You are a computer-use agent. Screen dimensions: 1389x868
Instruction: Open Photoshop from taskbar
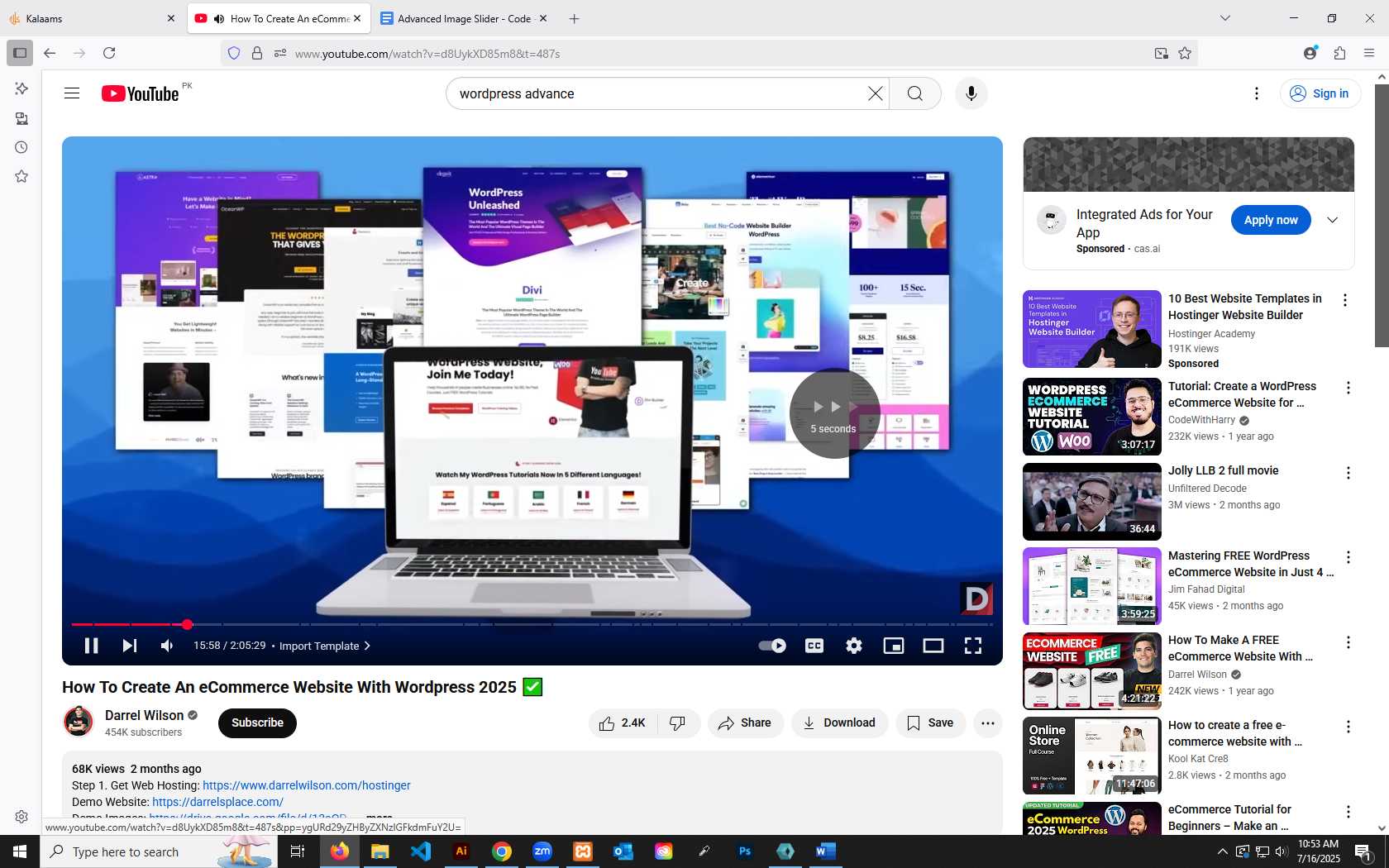point(745,851)
